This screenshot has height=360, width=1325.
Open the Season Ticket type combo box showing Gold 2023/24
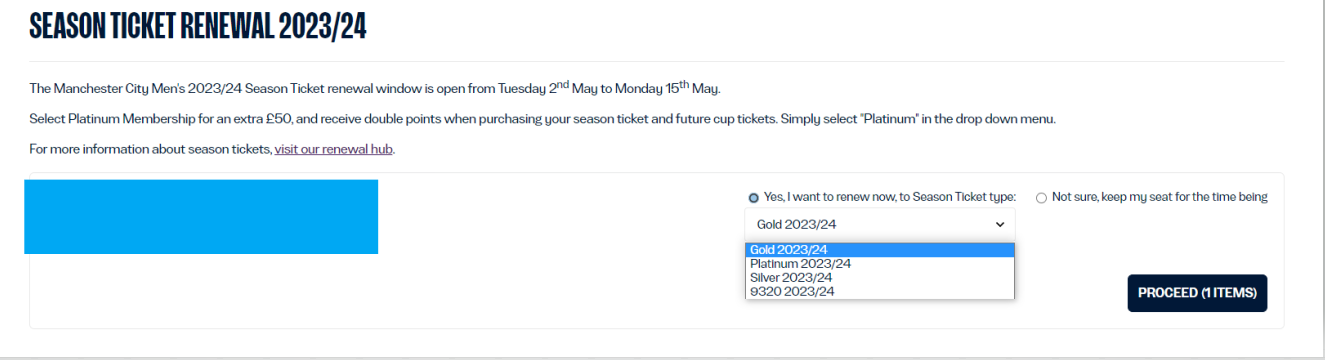(x=879, y=225)
